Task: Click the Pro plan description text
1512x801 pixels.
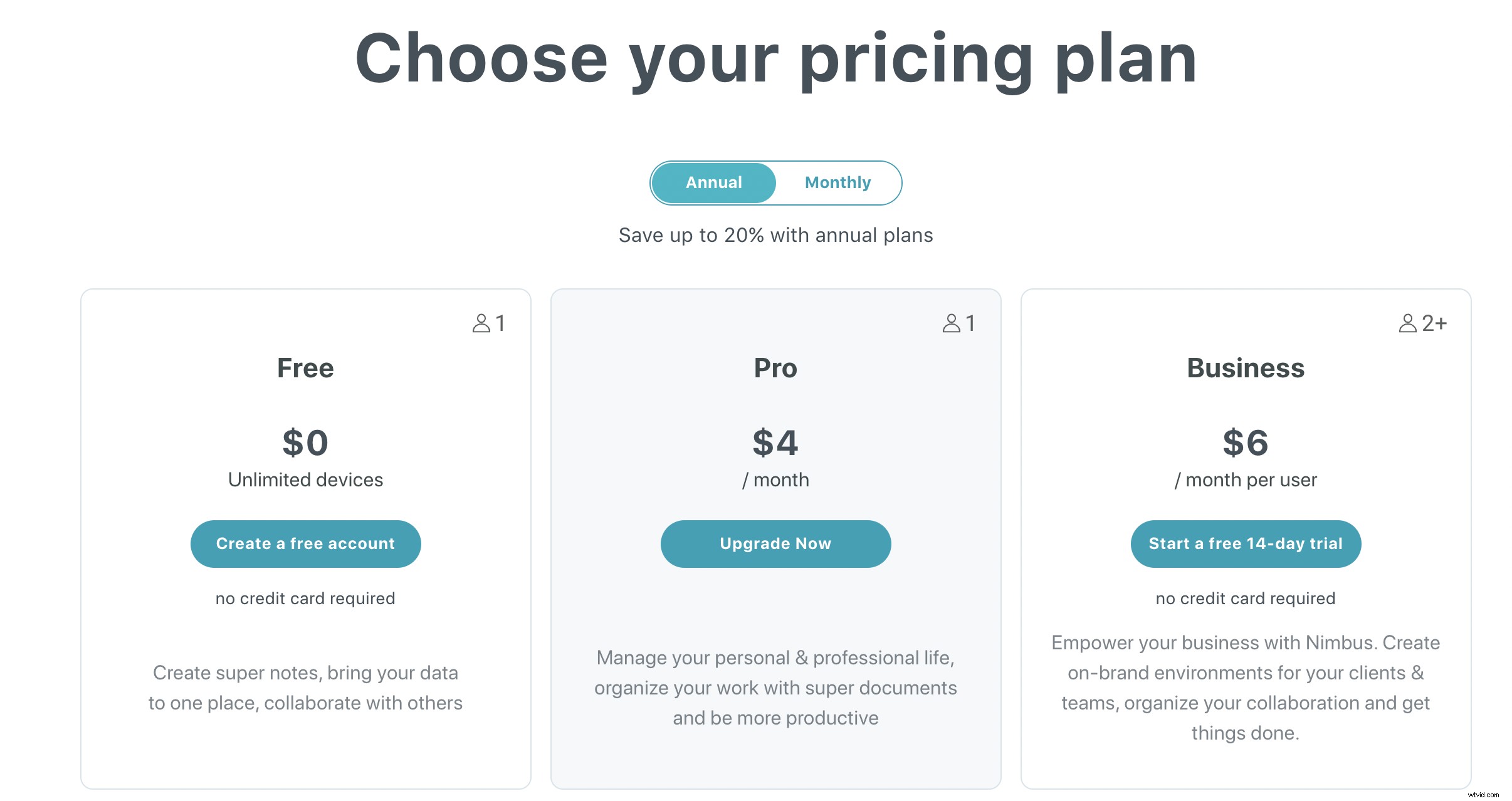Action: (775, 688)
